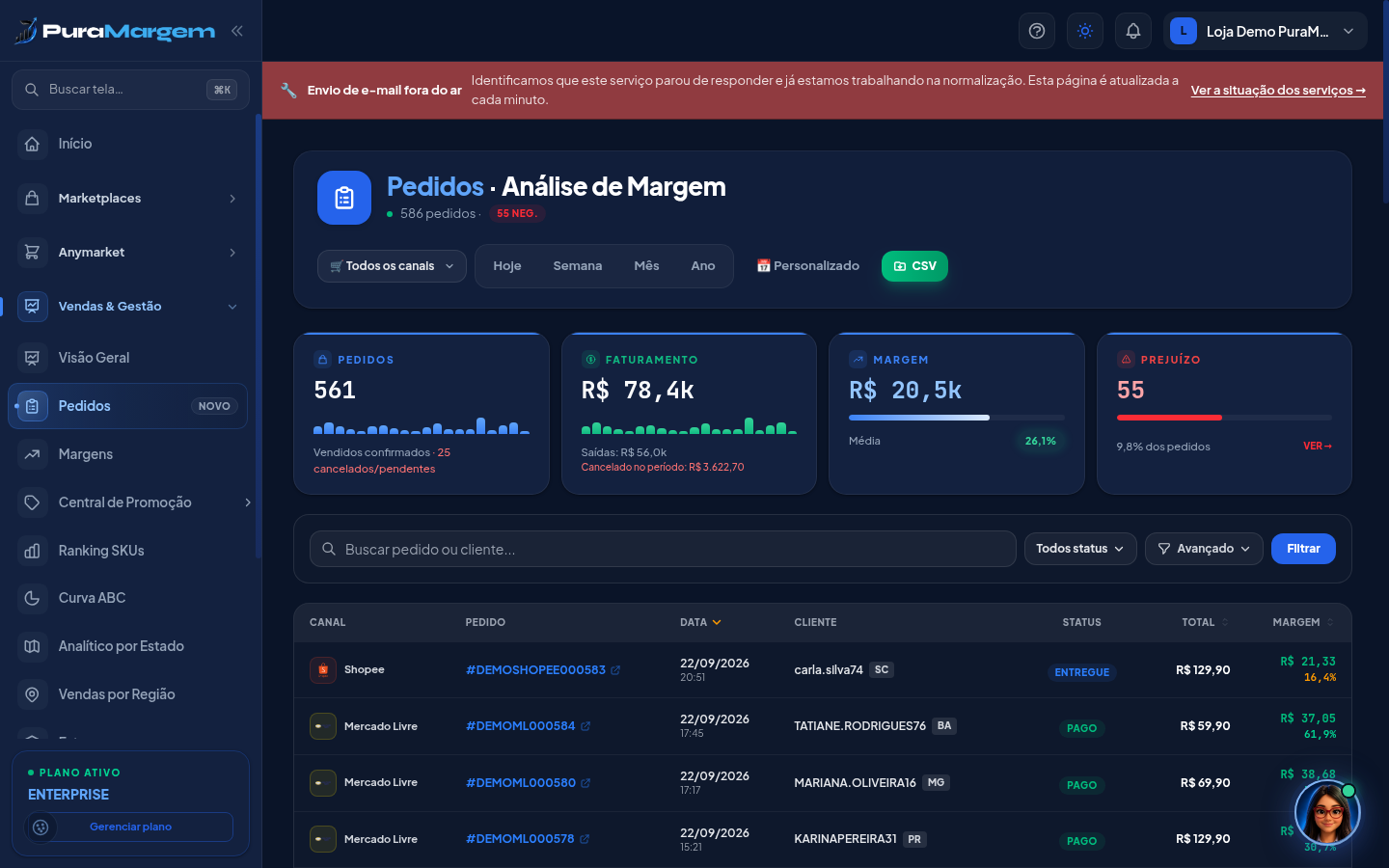Follow the Ver a situação dos serviços link
The width and height of the screenshot is (1389, 868).
point(1278,91)
